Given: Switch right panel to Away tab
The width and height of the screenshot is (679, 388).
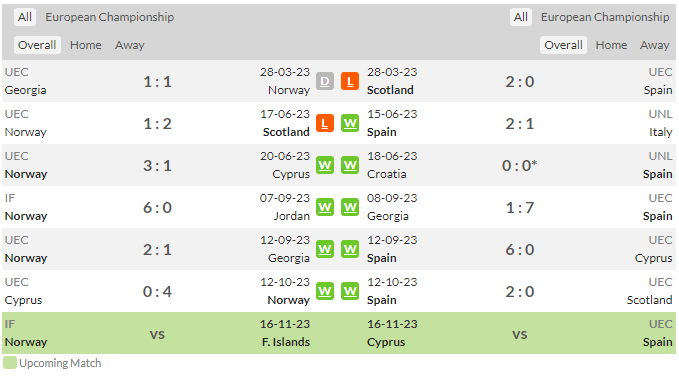Looking at the screenshot, I should (655, 45).
